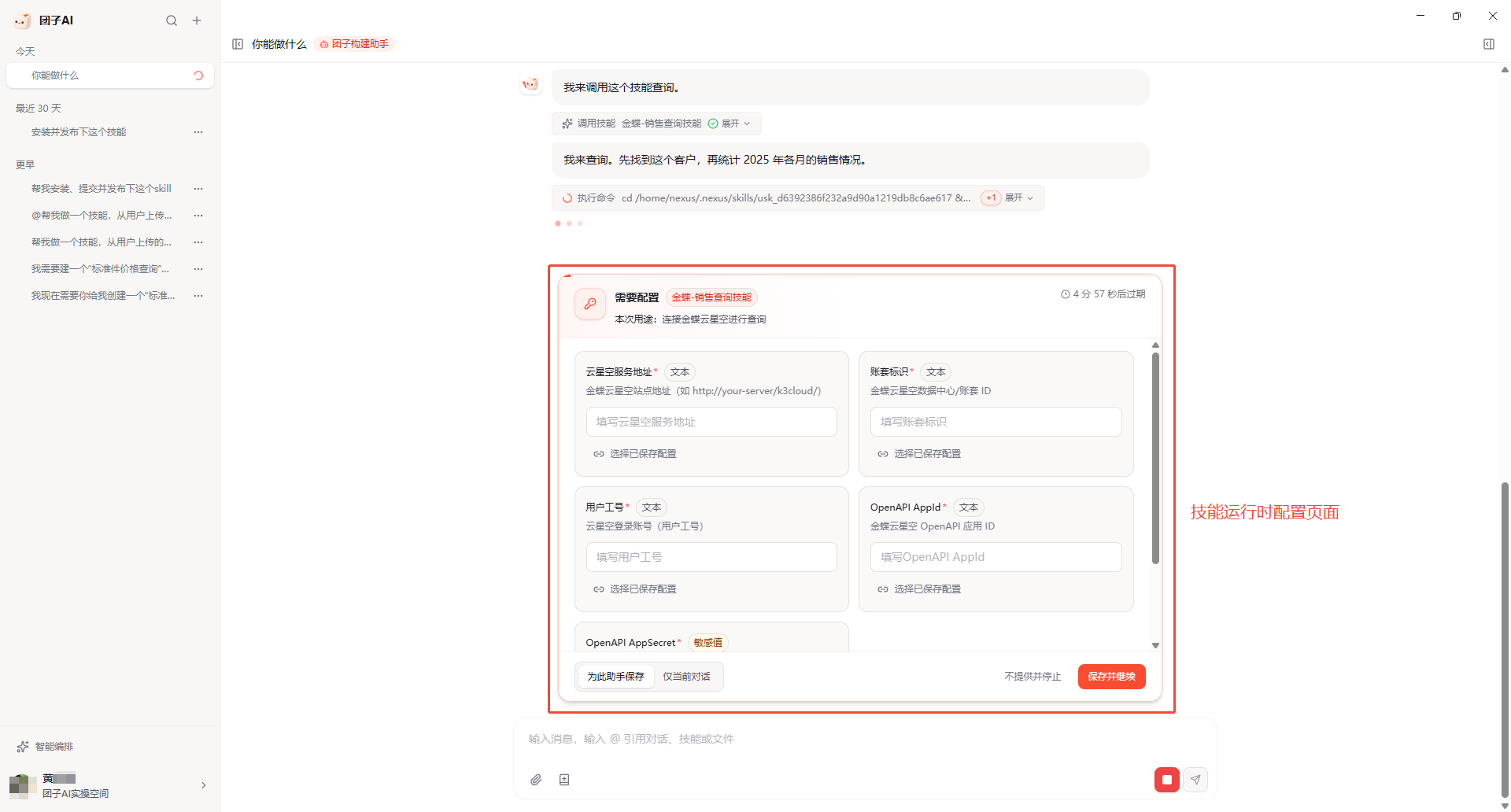Screen dimensions: 1511x812
Task: Open the 你能做什么 conversation
Action: (110, 76)
